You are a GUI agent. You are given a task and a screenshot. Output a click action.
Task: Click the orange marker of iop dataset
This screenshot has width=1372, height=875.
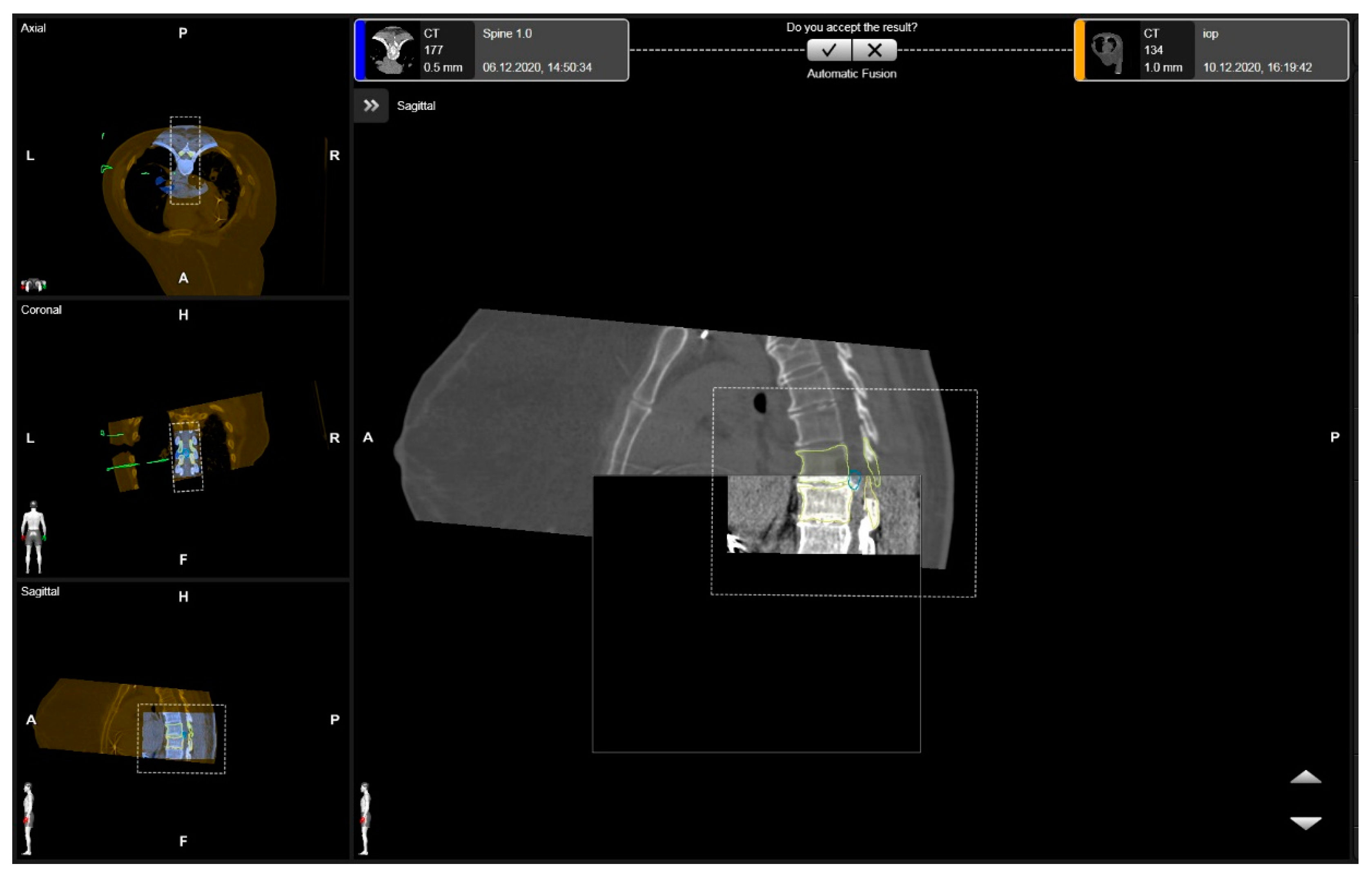(1079, 50)
